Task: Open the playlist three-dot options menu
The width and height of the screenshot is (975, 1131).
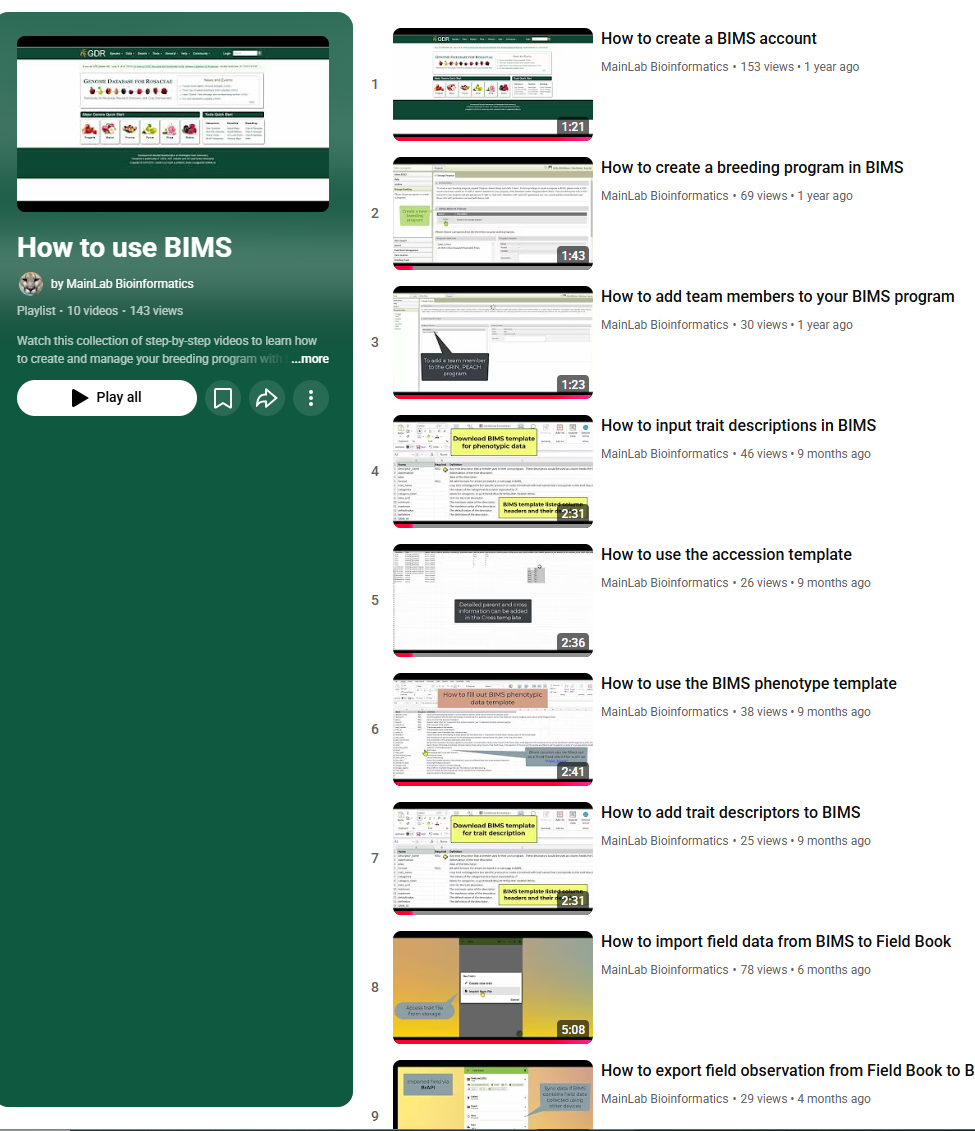Action: 310,398
